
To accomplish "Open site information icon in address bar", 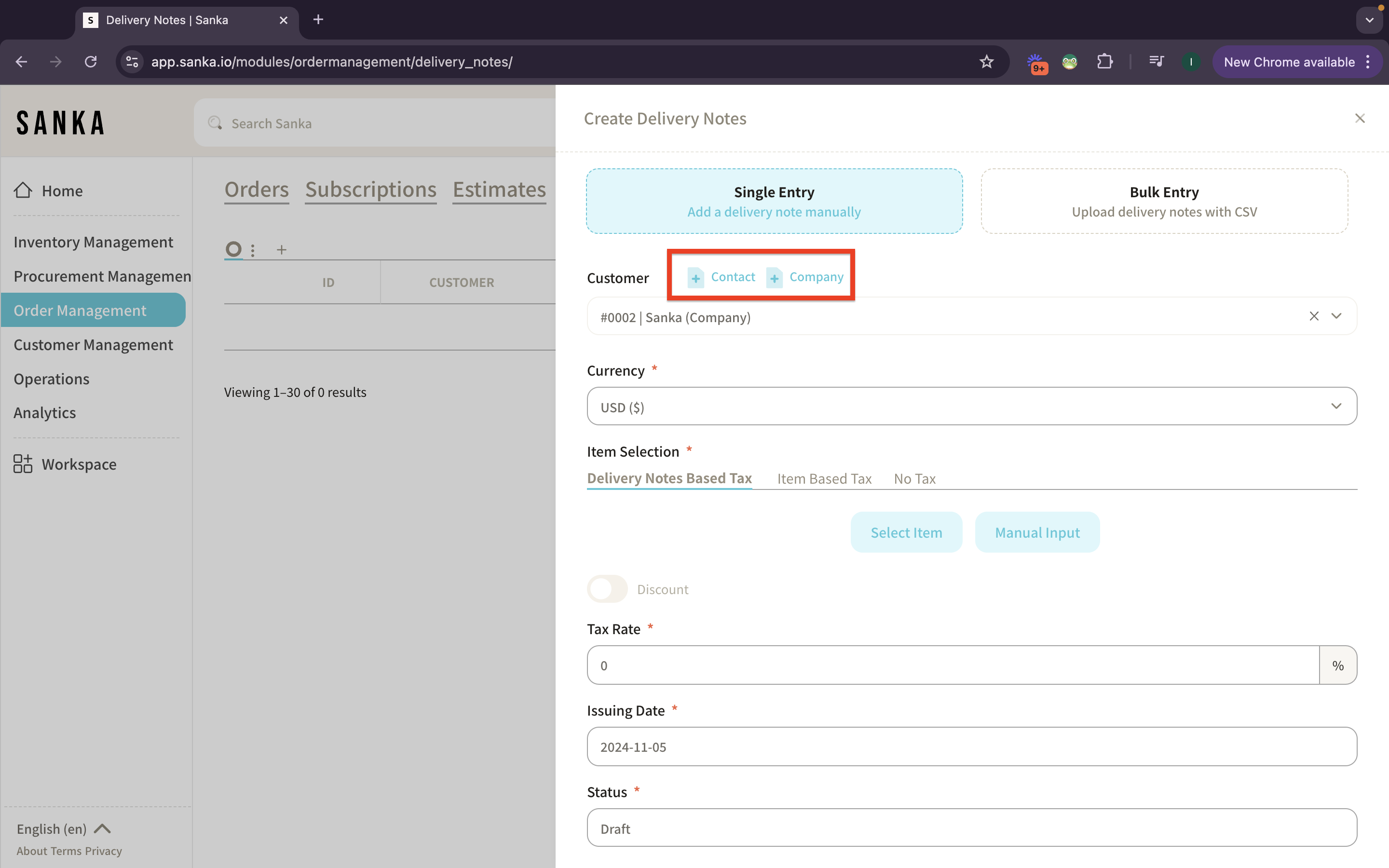I will click(133, 62).
